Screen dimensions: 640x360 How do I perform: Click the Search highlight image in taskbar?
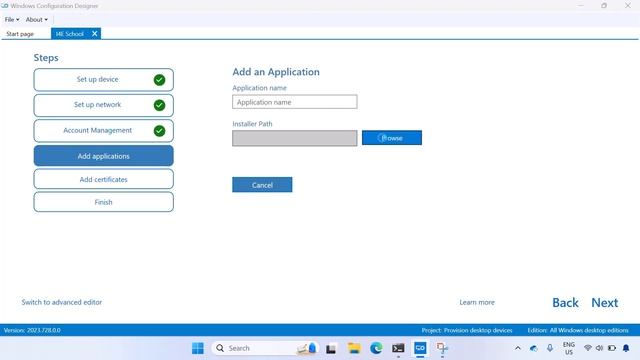[x=307, y=348]
